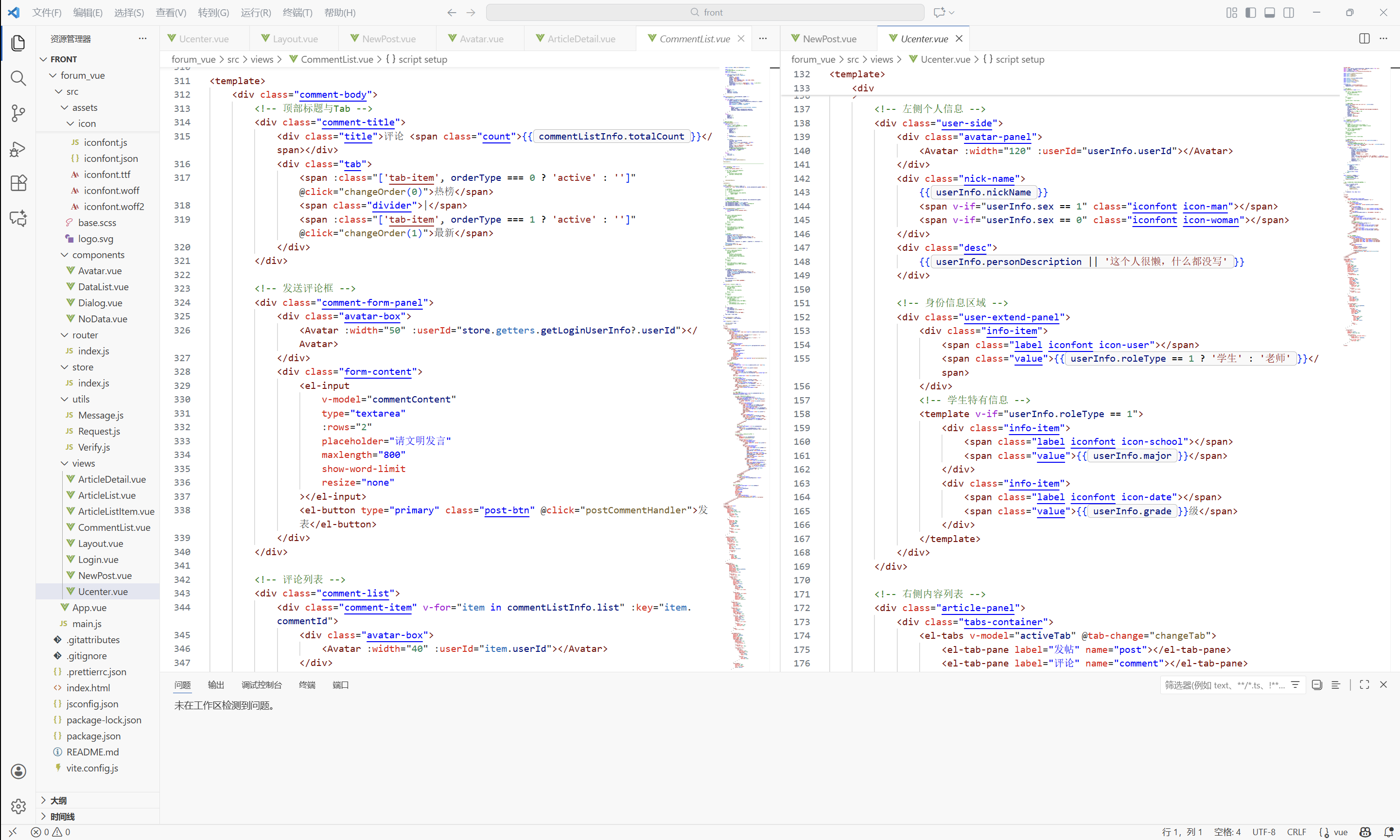Expand the 时间线 timeline section
This screenshot has width=1400, height=840.
pyautogui.click(x=62, y=816)
